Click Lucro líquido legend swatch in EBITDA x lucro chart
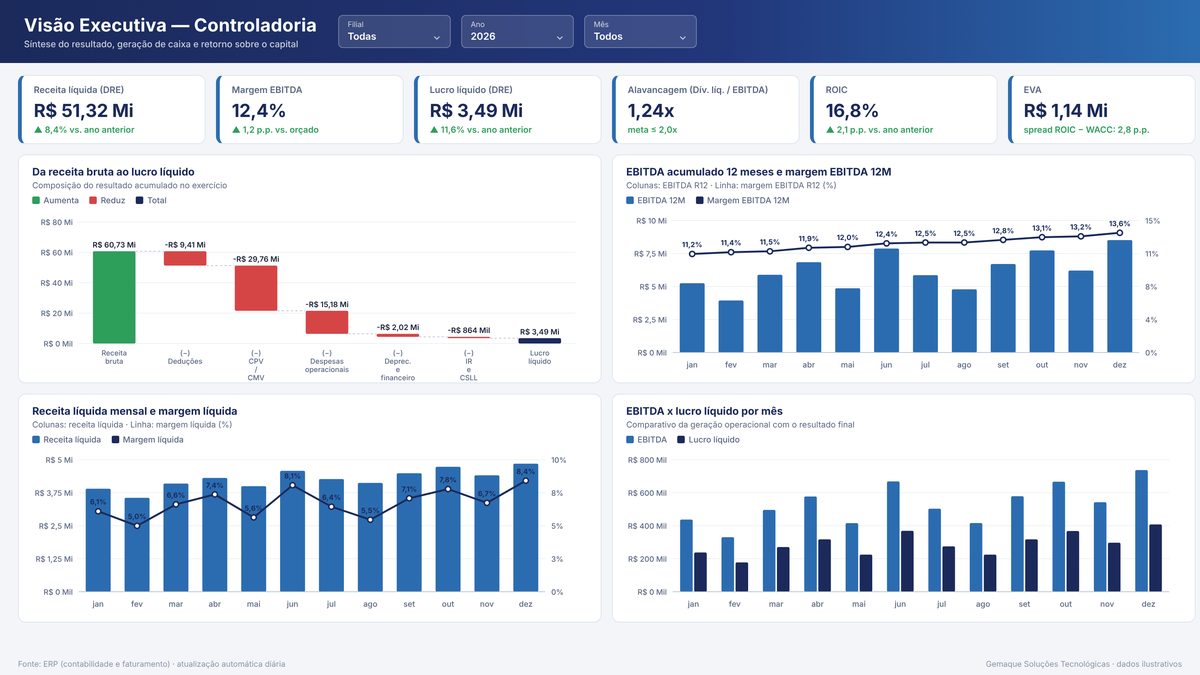 coord(681,440)
